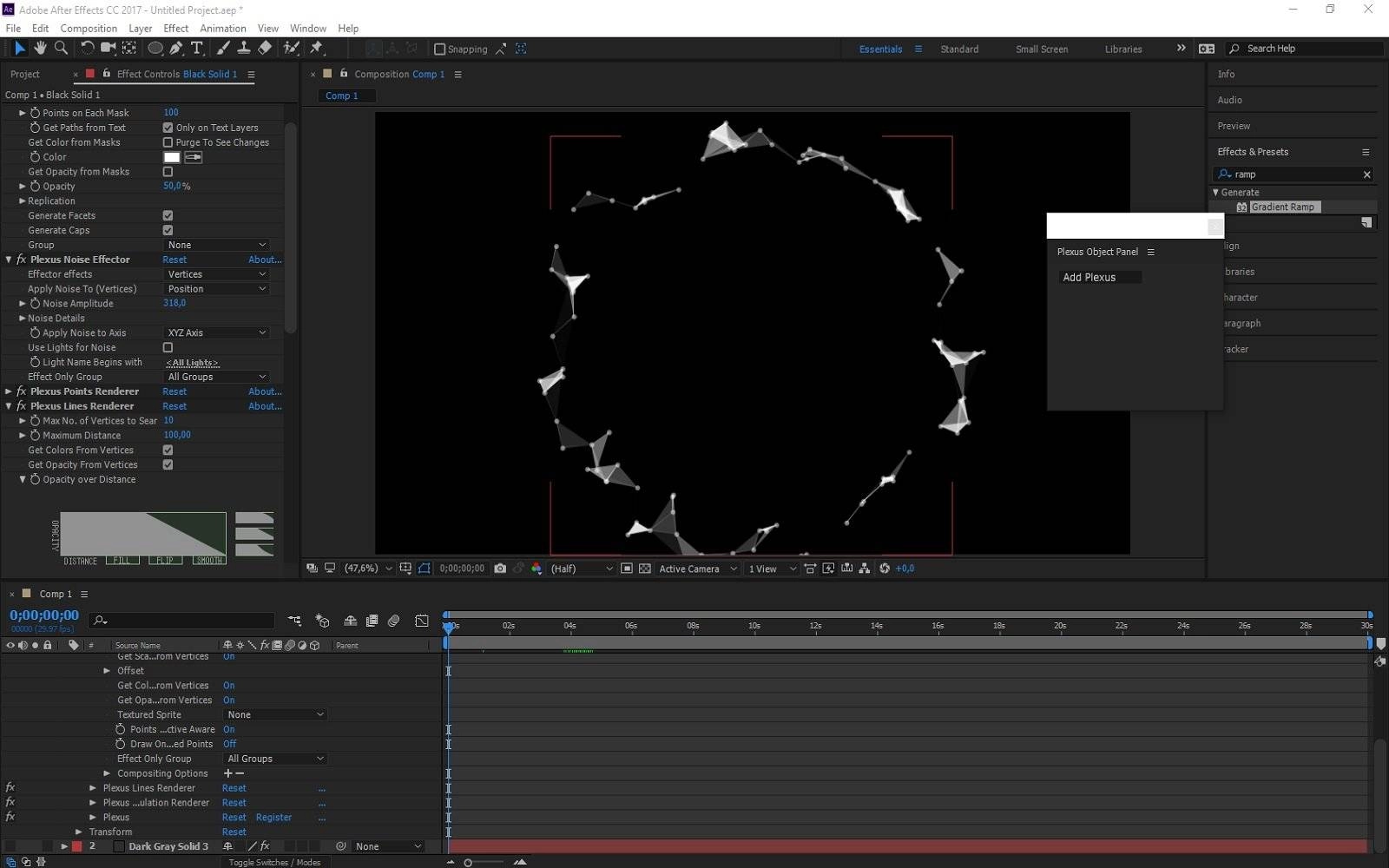
Task: Open About for Plexus Lines Renderer
Action: 265,406
